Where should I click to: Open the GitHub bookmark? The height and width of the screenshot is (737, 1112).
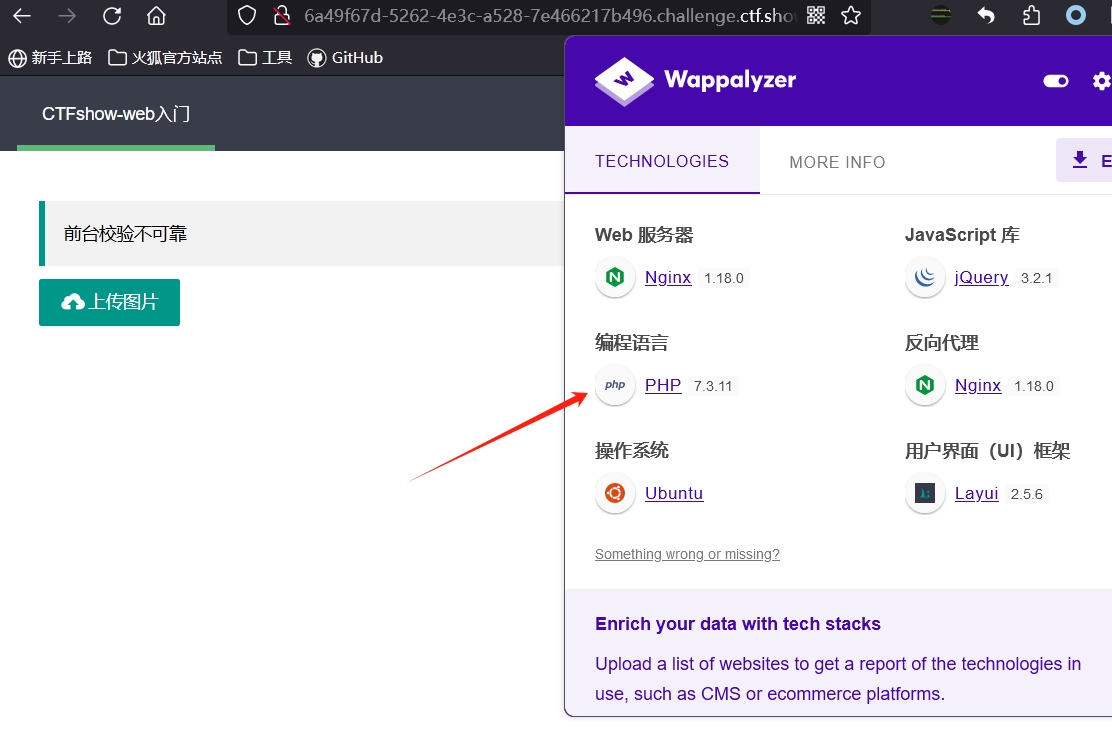click(345, 57)
